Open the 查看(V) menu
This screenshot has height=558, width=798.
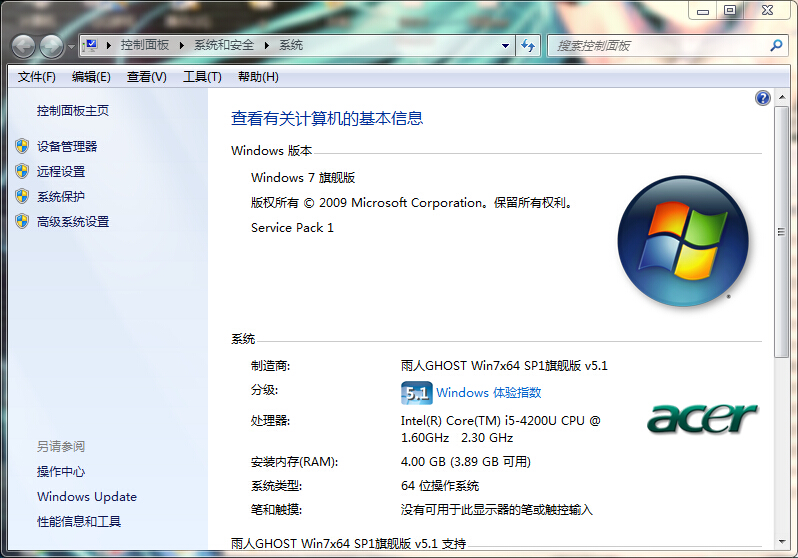pos(147,77)
